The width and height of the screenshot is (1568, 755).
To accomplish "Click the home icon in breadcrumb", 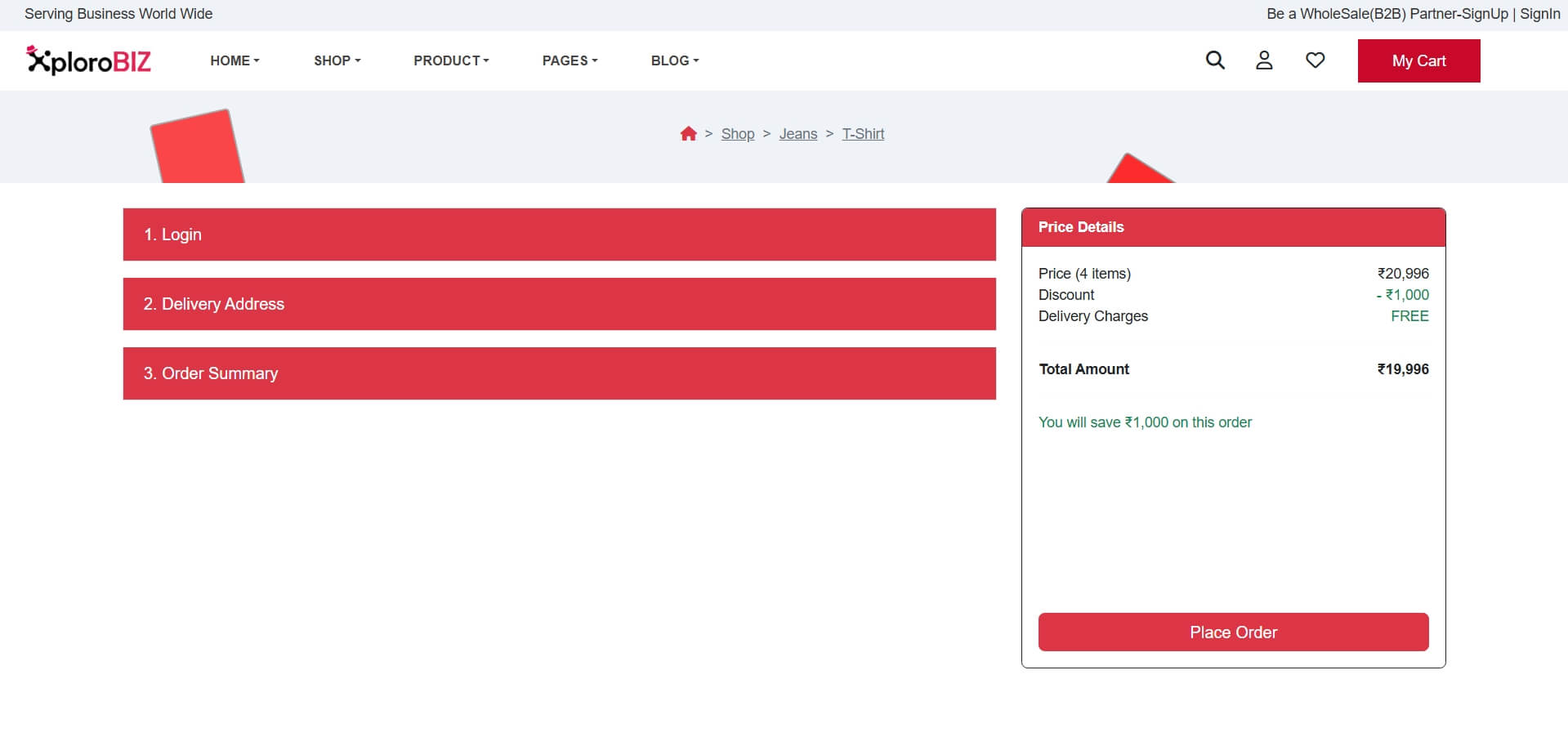I will point(688,134).
